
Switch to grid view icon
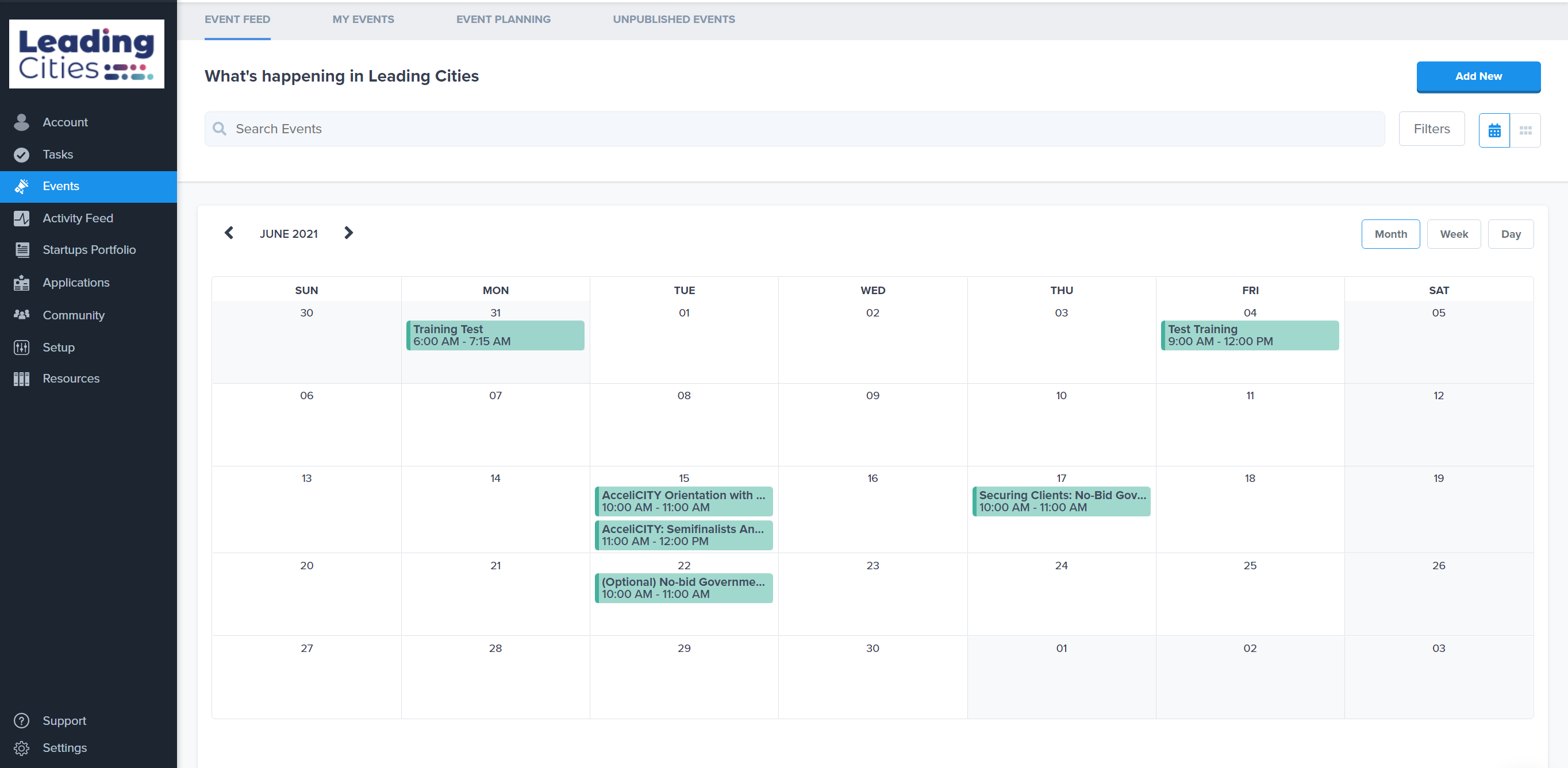1525,130
